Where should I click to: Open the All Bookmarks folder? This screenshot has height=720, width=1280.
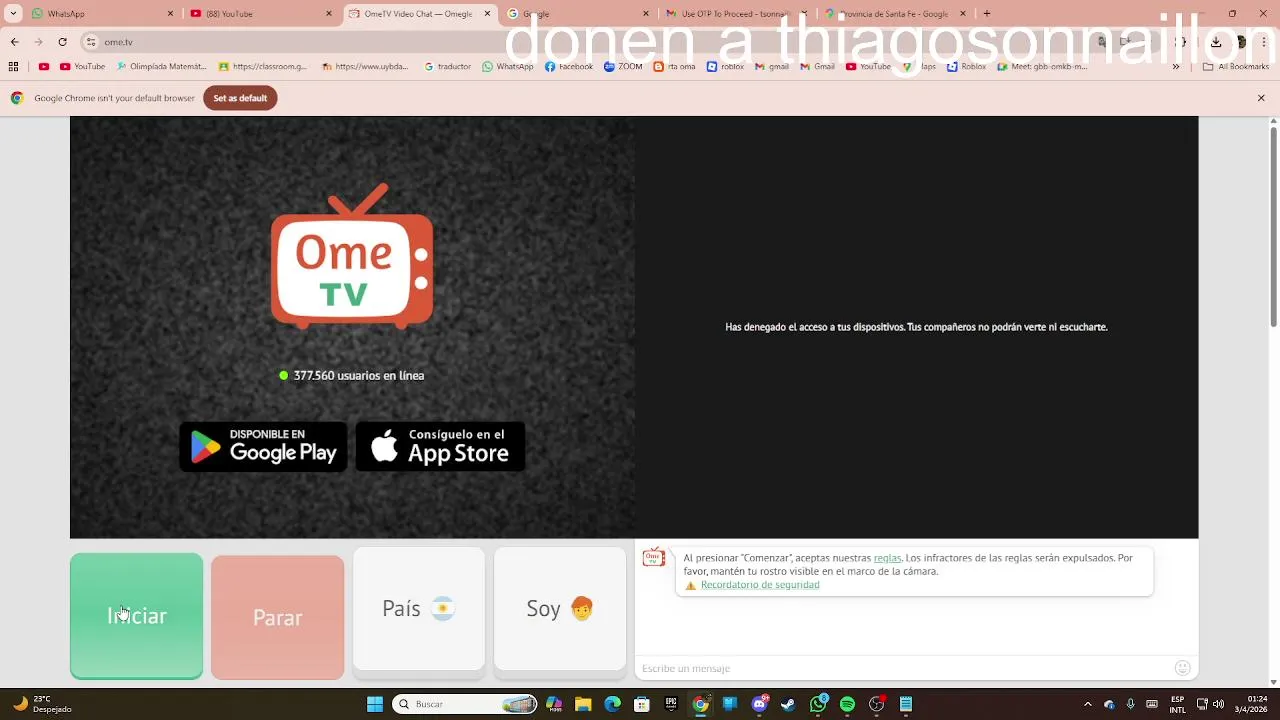[x=1236, y=67]
